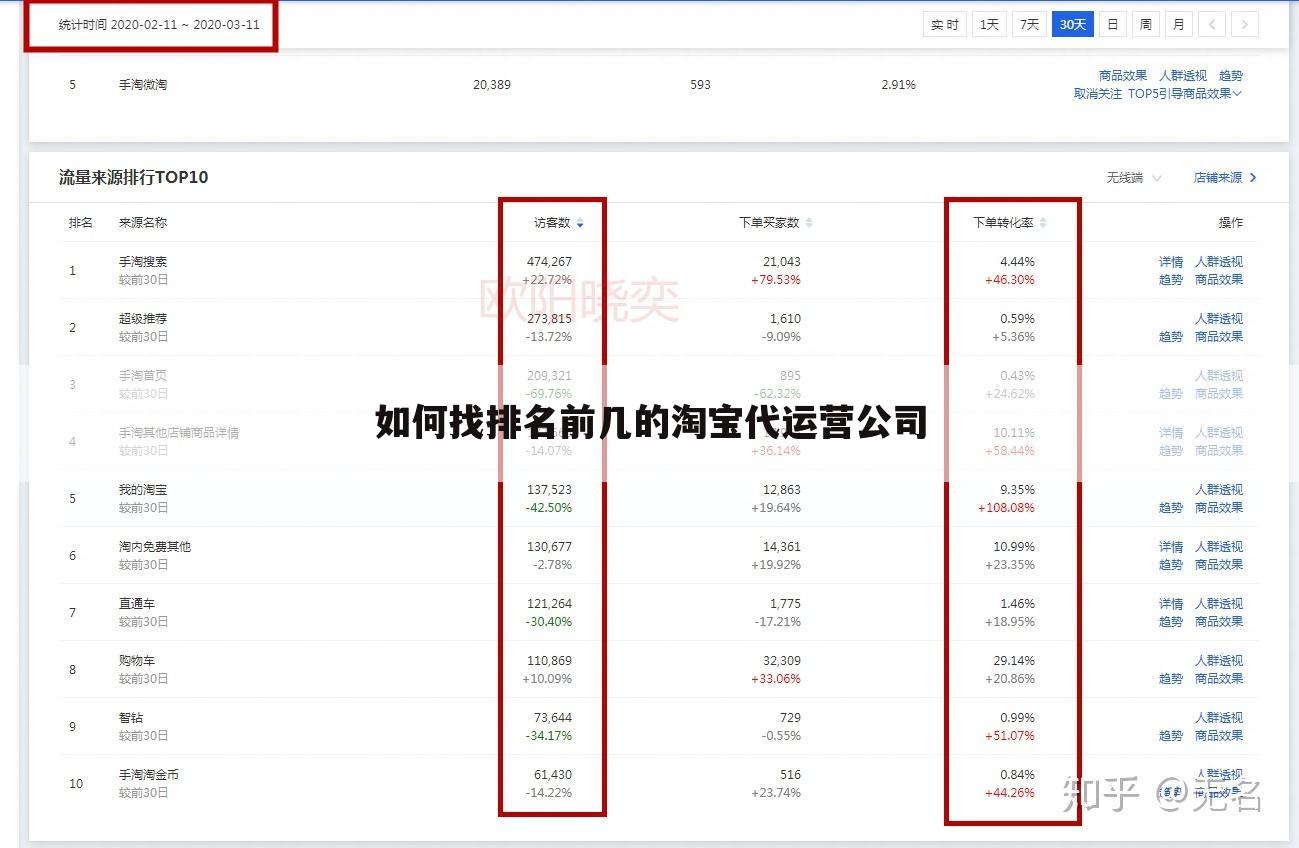The width and height of the screenshot is (1299, 848).
Task: Click the 购物车 source name
Action: pos(137,661)
